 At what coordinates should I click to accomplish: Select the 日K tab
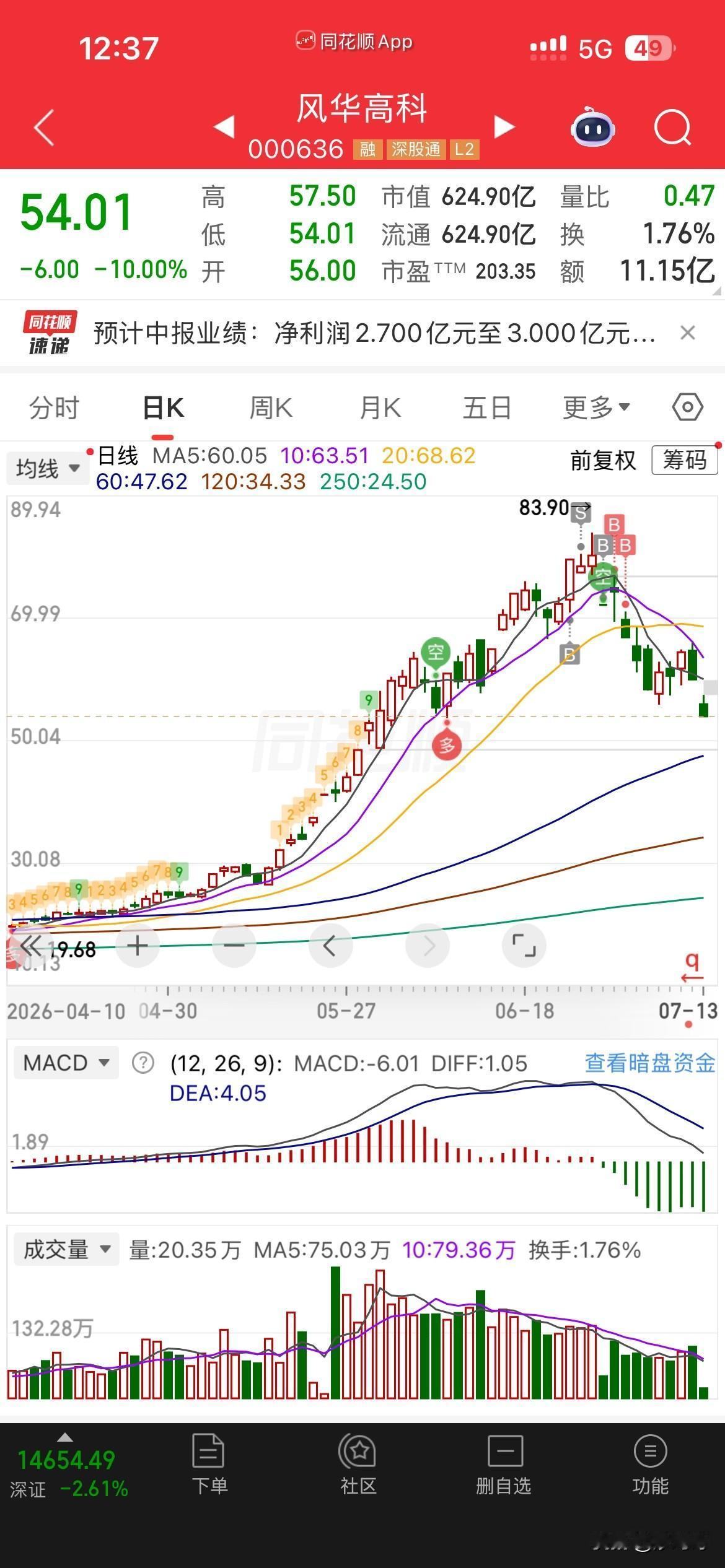[164, 408]
